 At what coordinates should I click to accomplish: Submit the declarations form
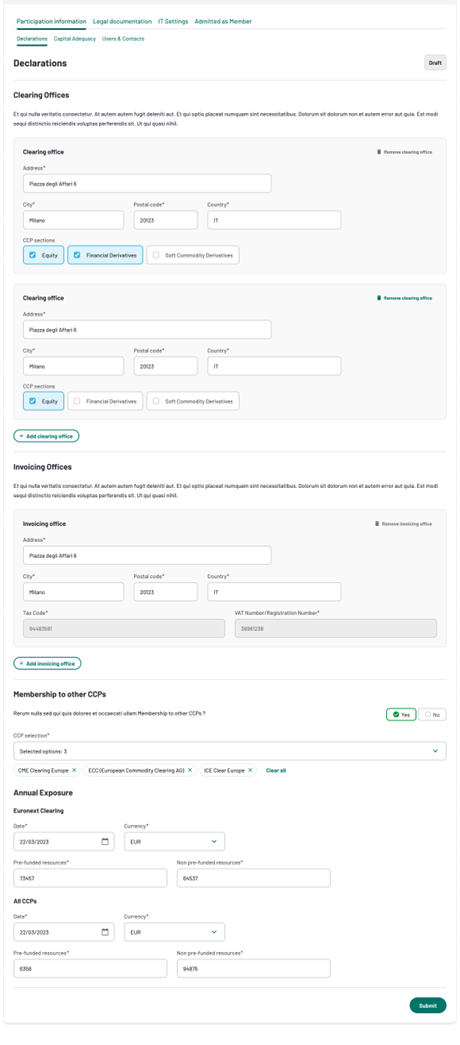428,1005
